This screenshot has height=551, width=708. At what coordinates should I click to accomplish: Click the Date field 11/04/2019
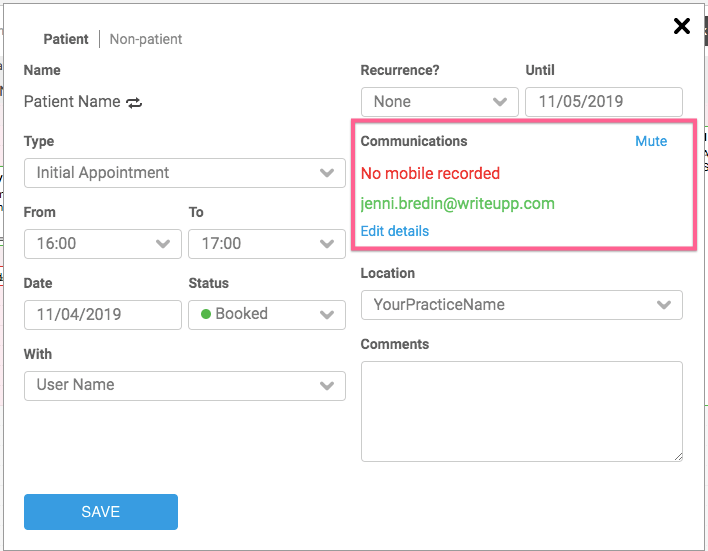coord(102,314)
